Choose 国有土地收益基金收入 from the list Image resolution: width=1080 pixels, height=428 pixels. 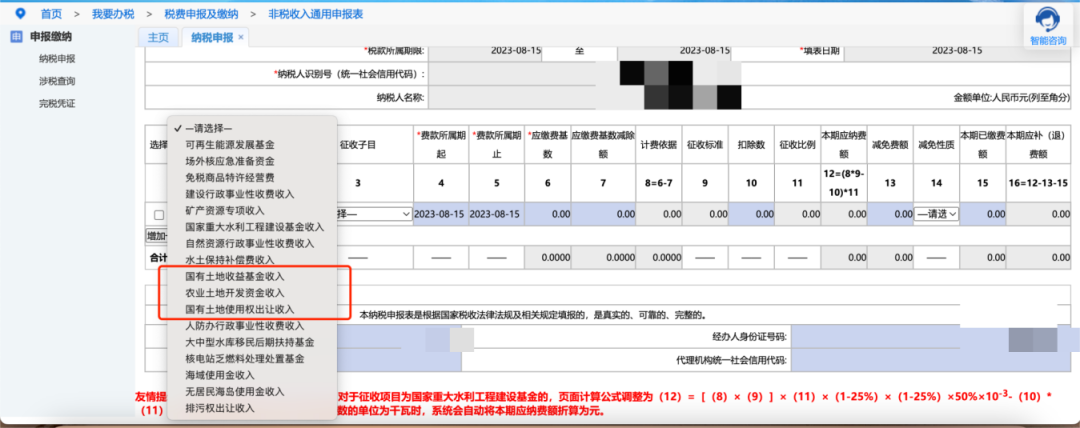(235, 275)
